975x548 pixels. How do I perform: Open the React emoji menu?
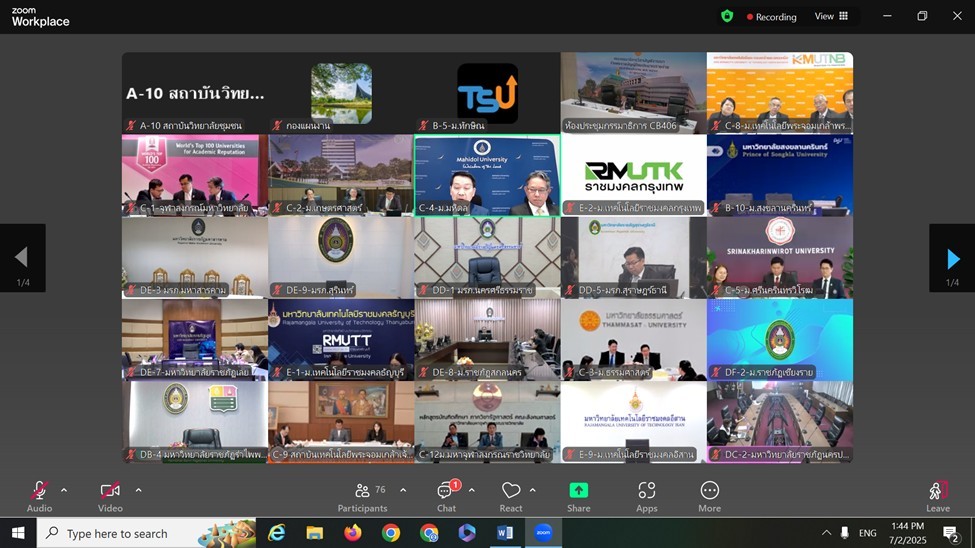point(511,496)
